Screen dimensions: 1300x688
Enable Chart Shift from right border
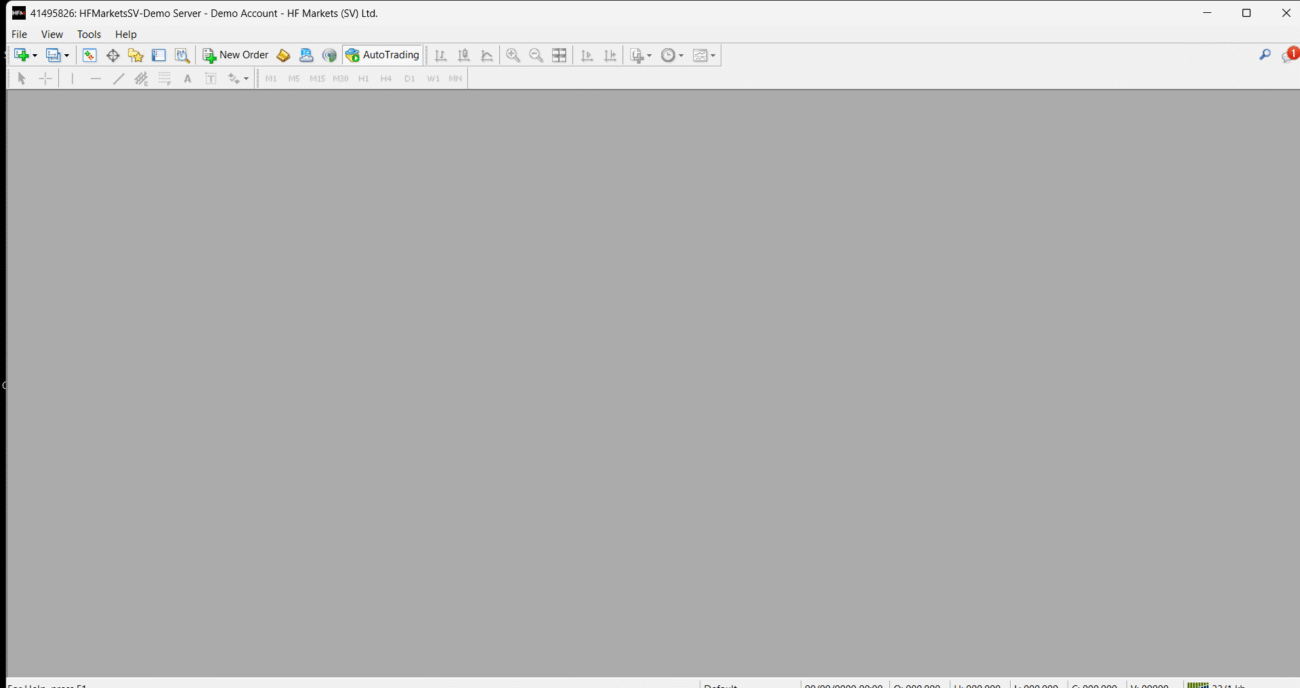point(610,56)
